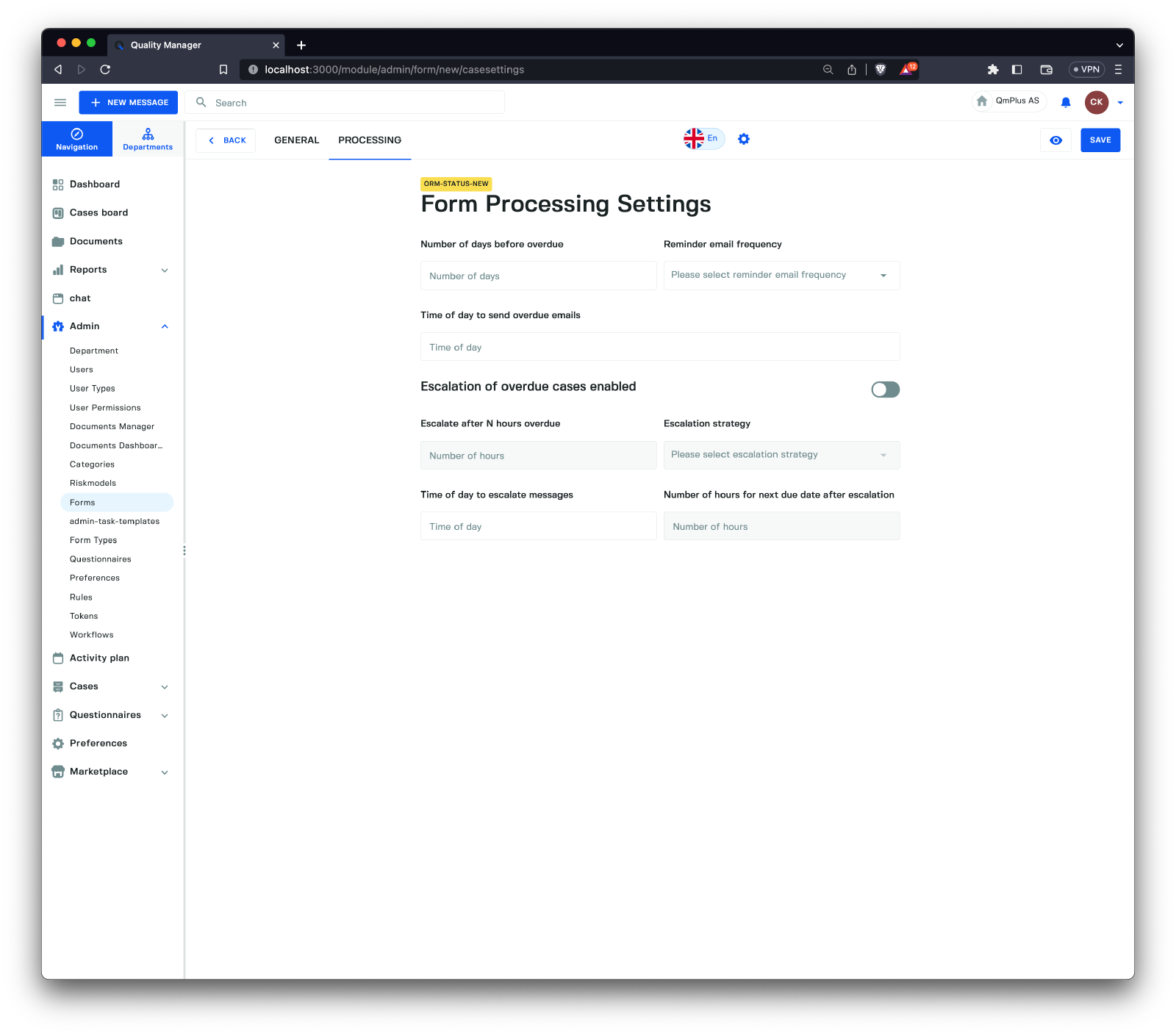Image resolution: width=1176 pixels, height=1034 pixels.
Task: Click the NEW MESSAGE button
Action: (129, 103)
